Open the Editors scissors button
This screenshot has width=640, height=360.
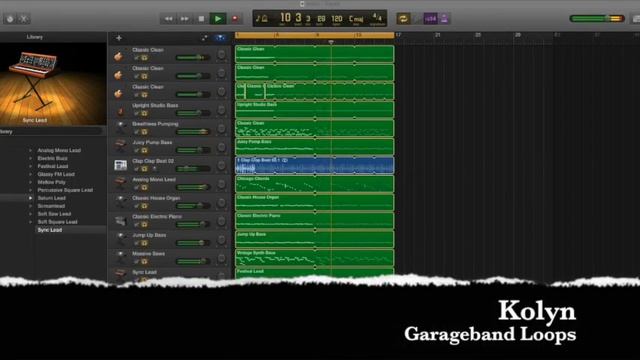[24, 19]
